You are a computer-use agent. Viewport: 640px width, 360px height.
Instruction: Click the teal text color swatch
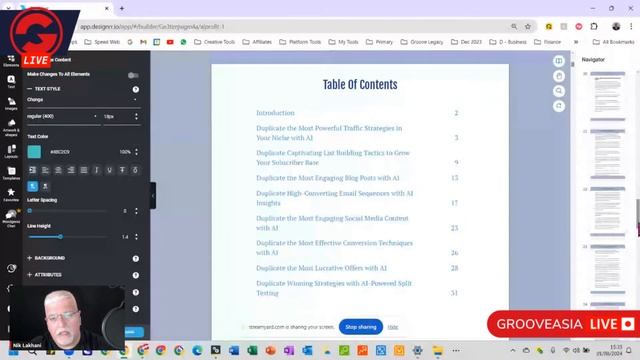(34, 152)
